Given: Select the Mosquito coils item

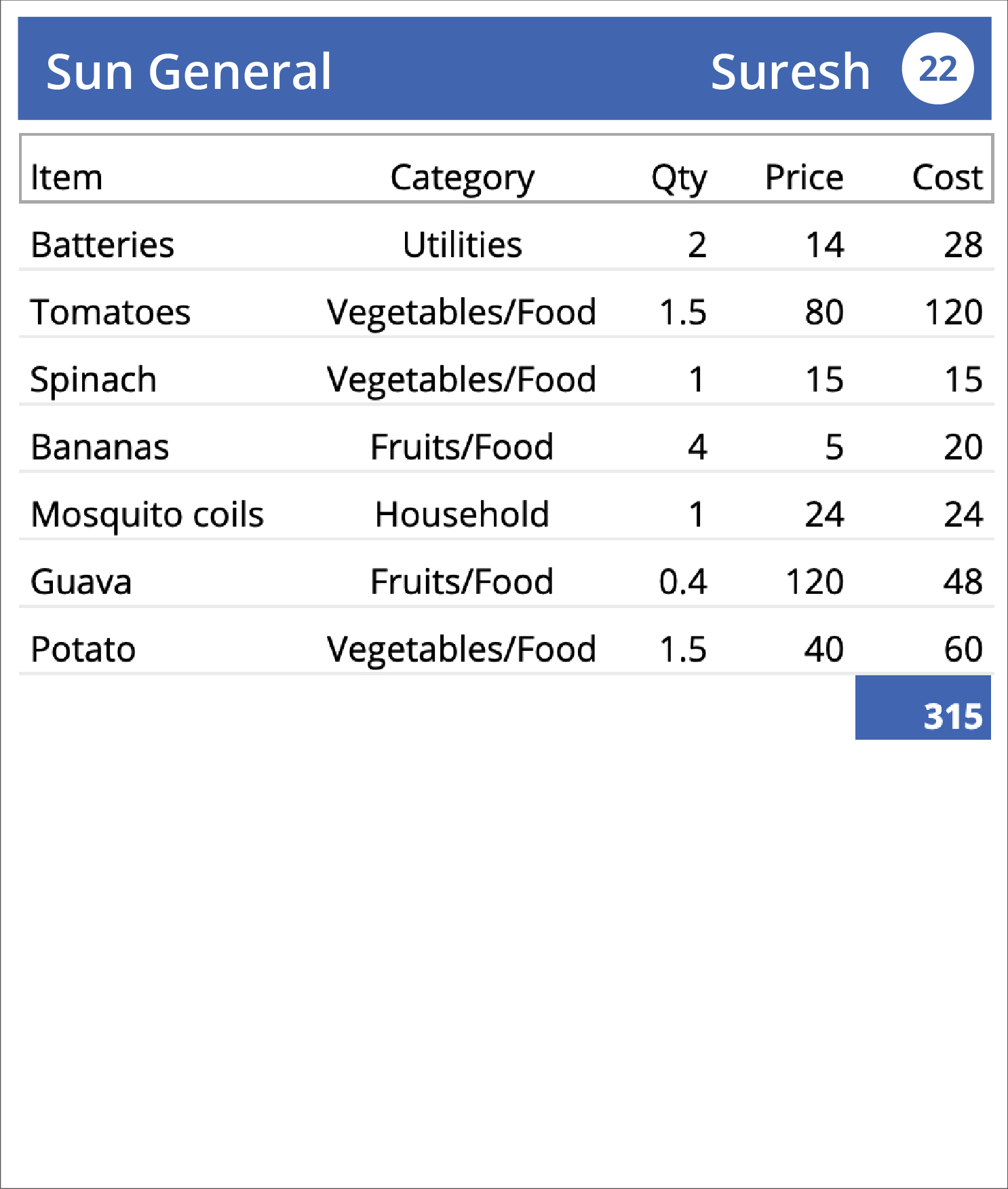Looking at the screenshot, I should [147, 515].
